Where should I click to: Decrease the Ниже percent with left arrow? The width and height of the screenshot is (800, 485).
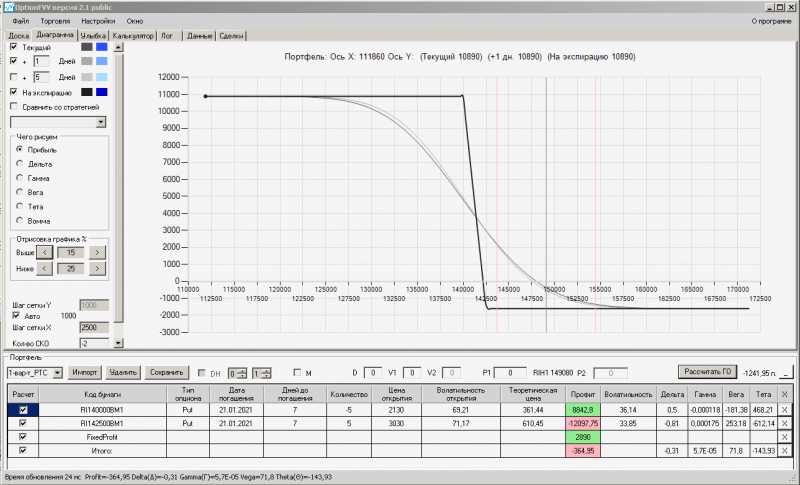(44, 269)
